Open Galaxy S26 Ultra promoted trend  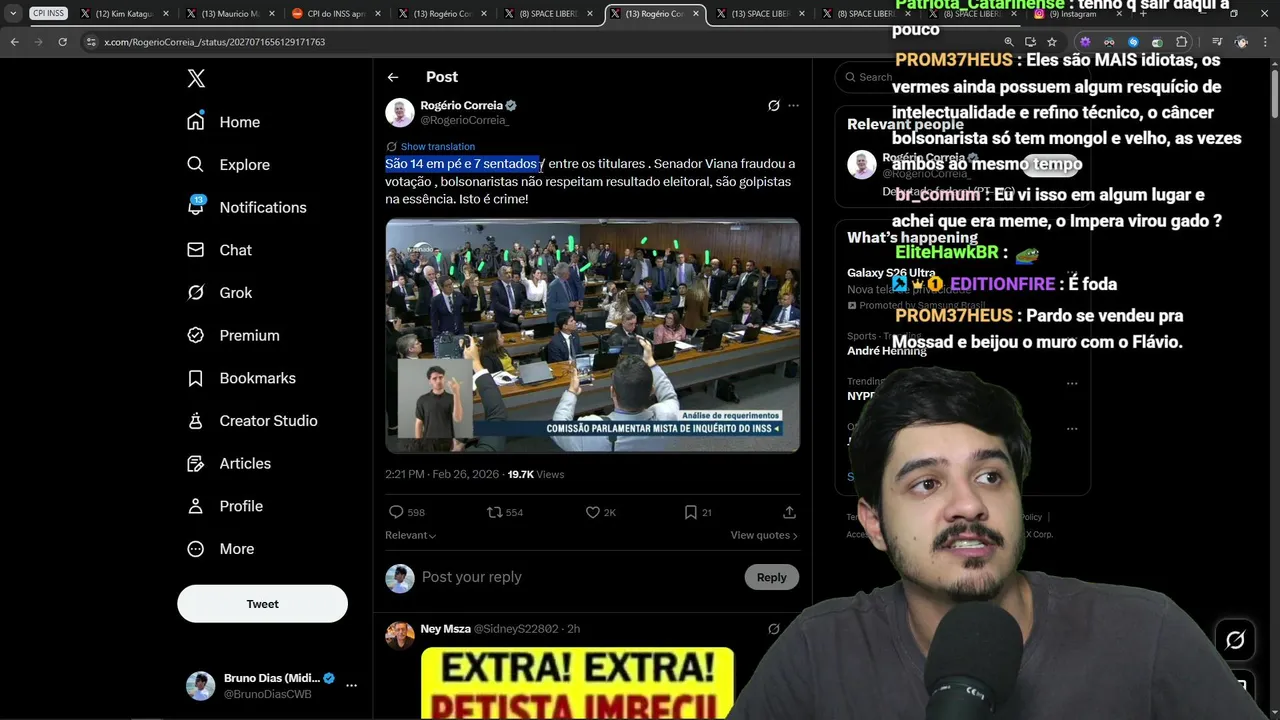coord(891,273)
